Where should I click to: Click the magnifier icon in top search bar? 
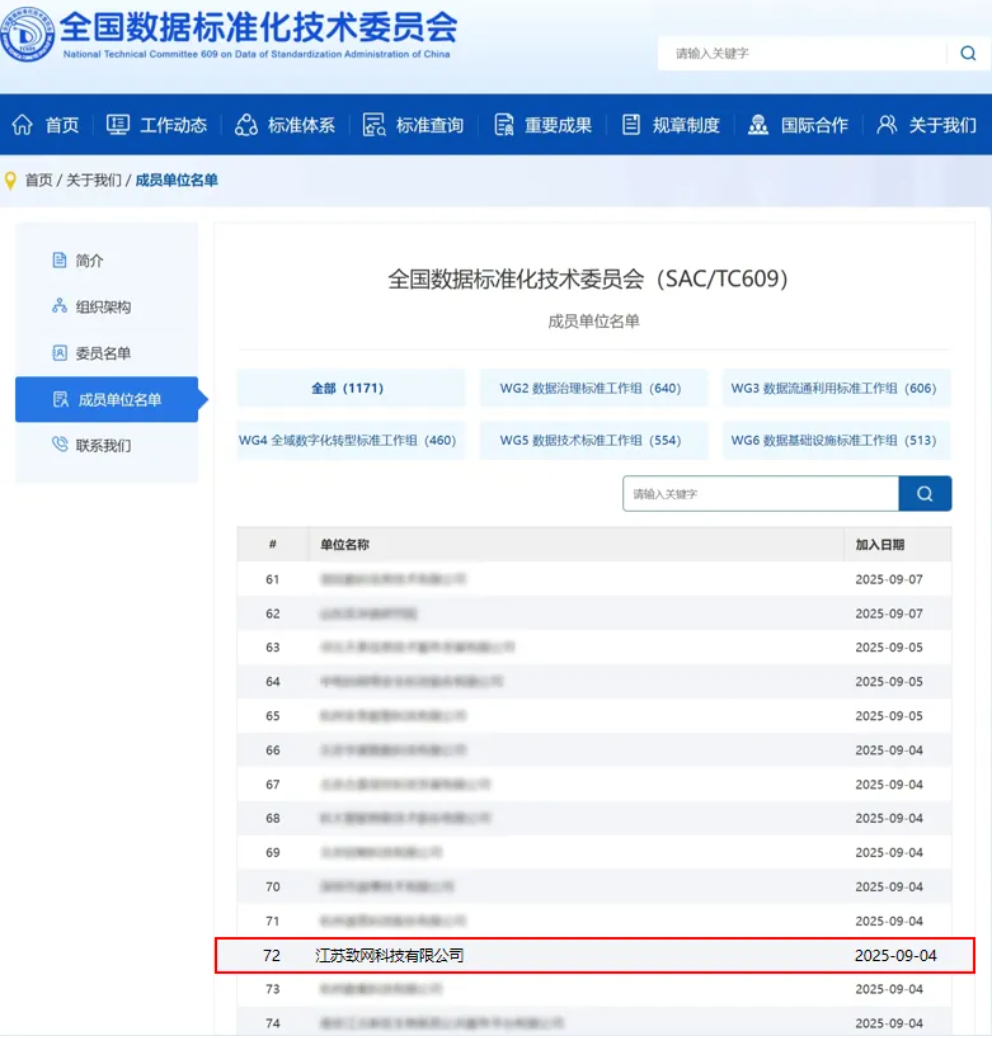click(x=967, y=54)
